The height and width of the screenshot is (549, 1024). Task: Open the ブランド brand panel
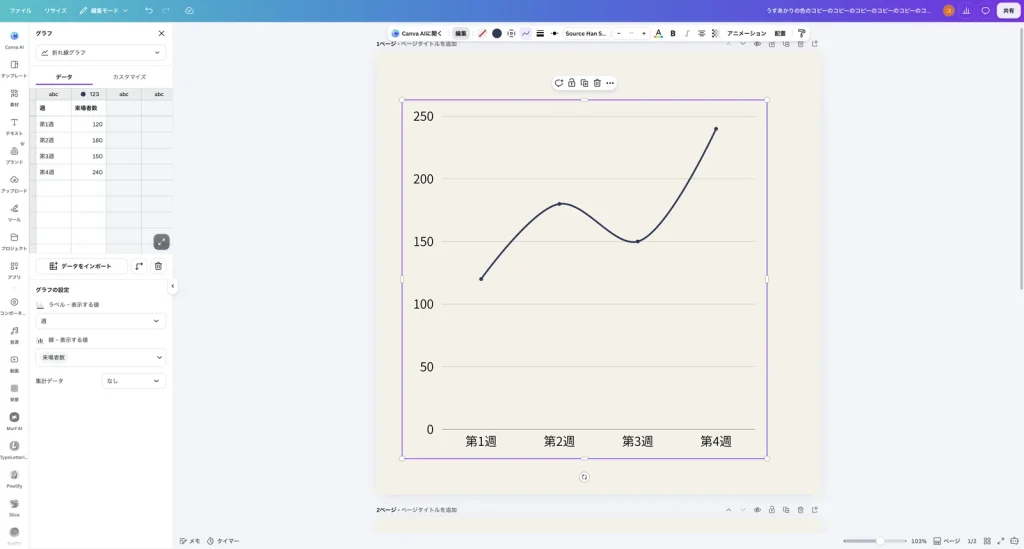(14, 155)
